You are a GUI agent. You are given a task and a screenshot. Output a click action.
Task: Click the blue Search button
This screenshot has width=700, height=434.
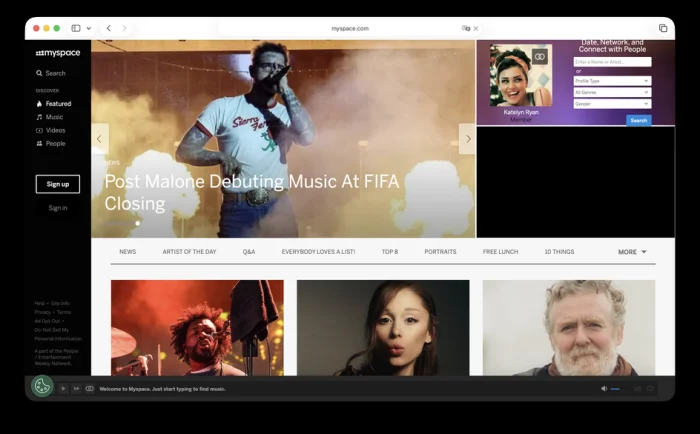[638, 121]
